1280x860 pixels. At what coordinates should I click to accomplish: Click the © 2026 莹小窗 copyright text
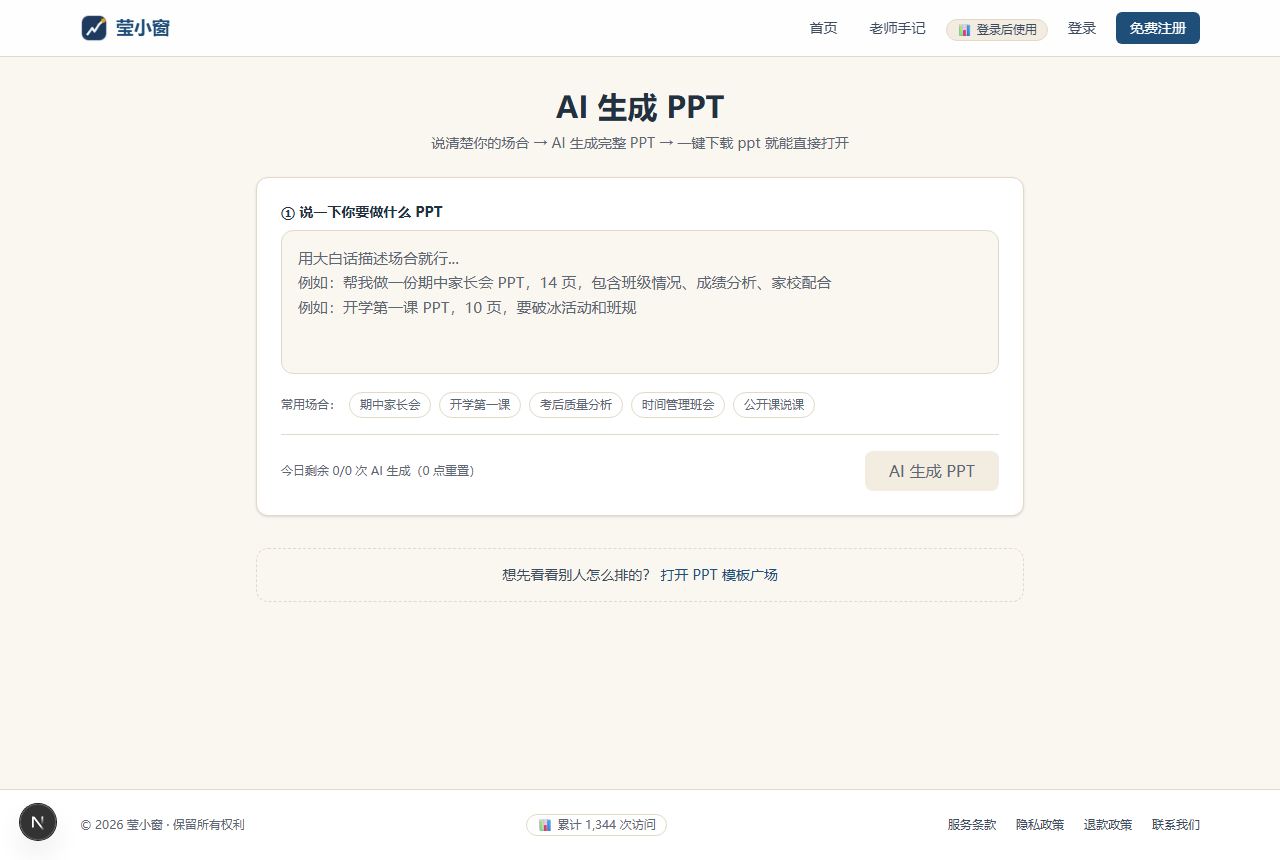pyautogui.click(x=163, y=825)
